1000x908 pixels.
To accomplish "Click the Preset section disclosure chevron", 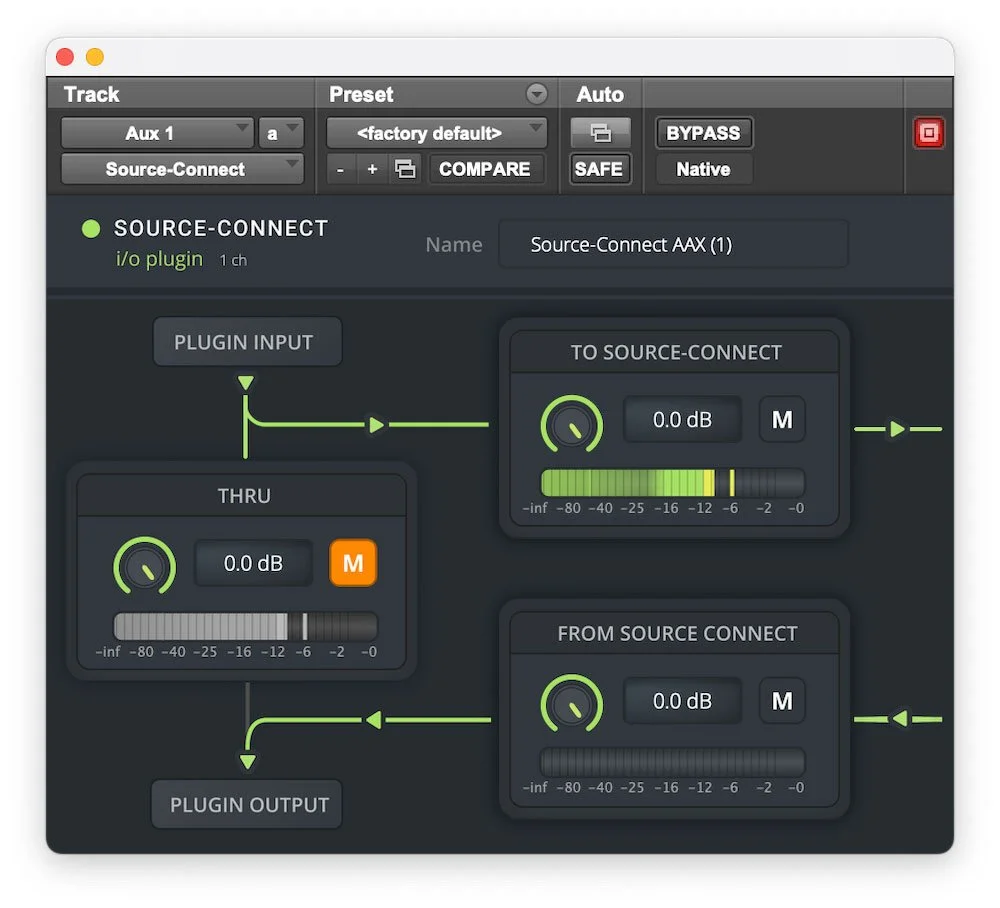I will click(538, 94).
